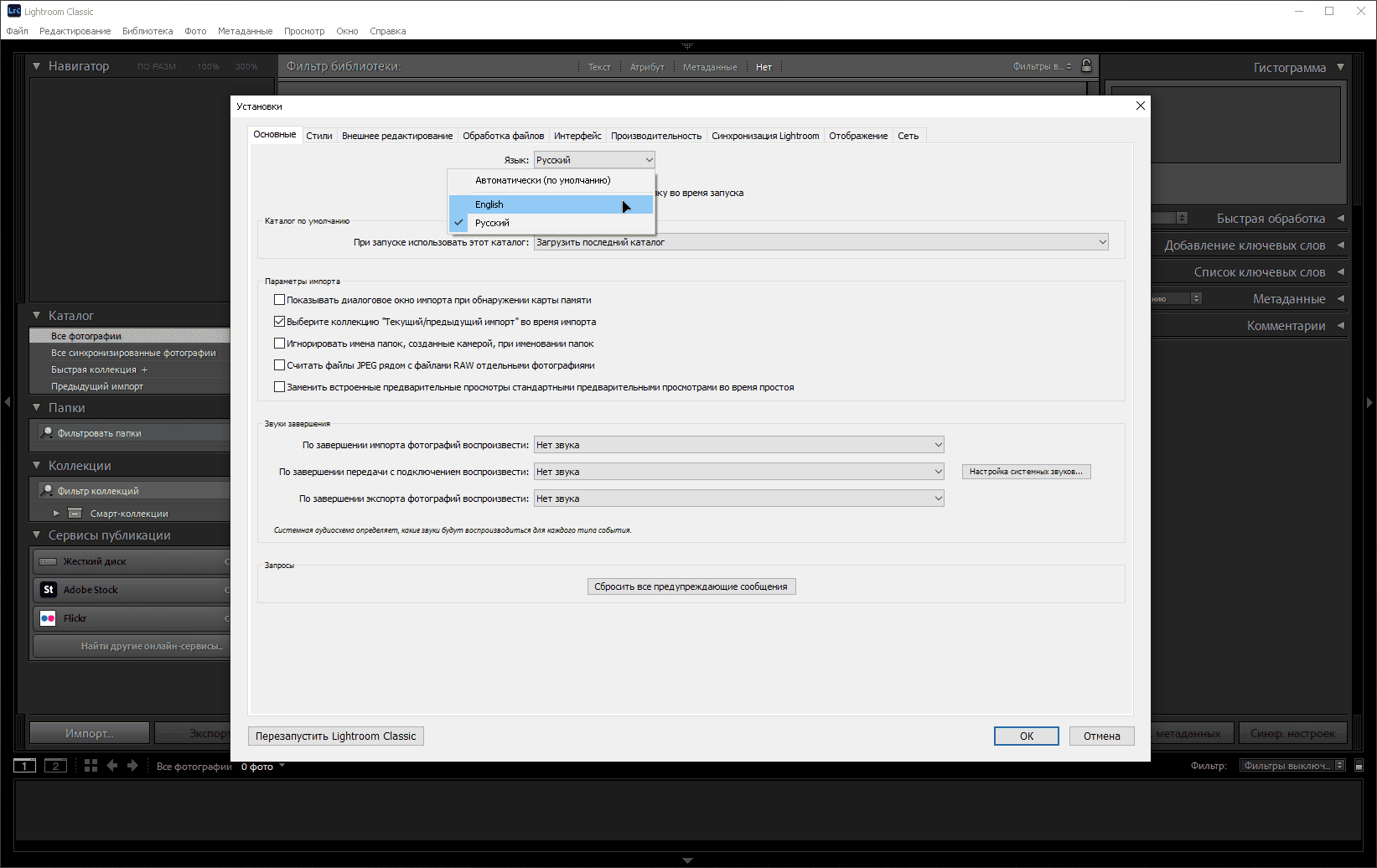Open tethered transfer completion sound dropdown
Image resolution: width=1377 pixels, height=868 pixels.
[739, 472]
